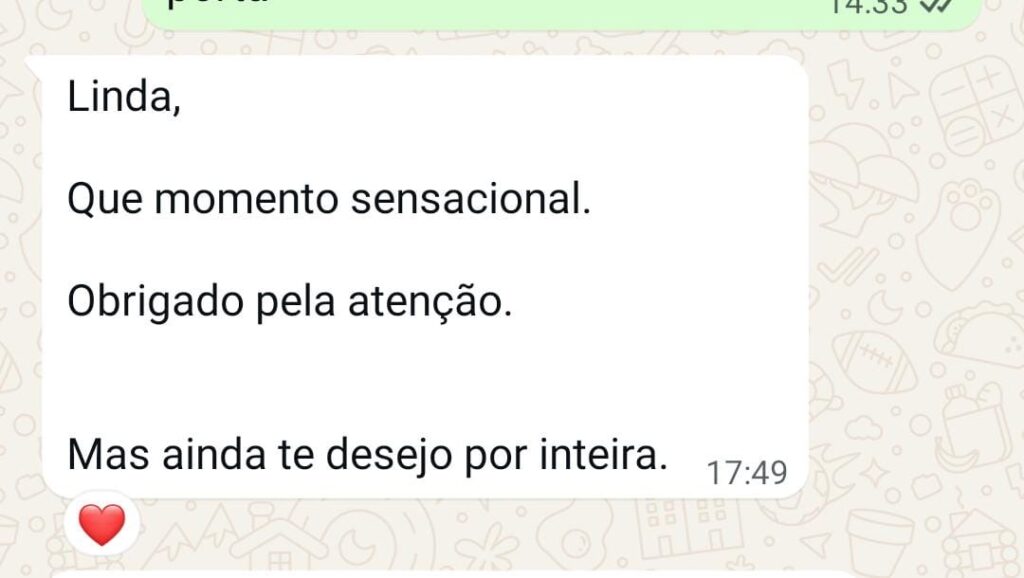This screenshot has height=578, width=1024.
Task: Click the 17:49 message timestamp
Action: pyautogui.click(x=746, y=473)
